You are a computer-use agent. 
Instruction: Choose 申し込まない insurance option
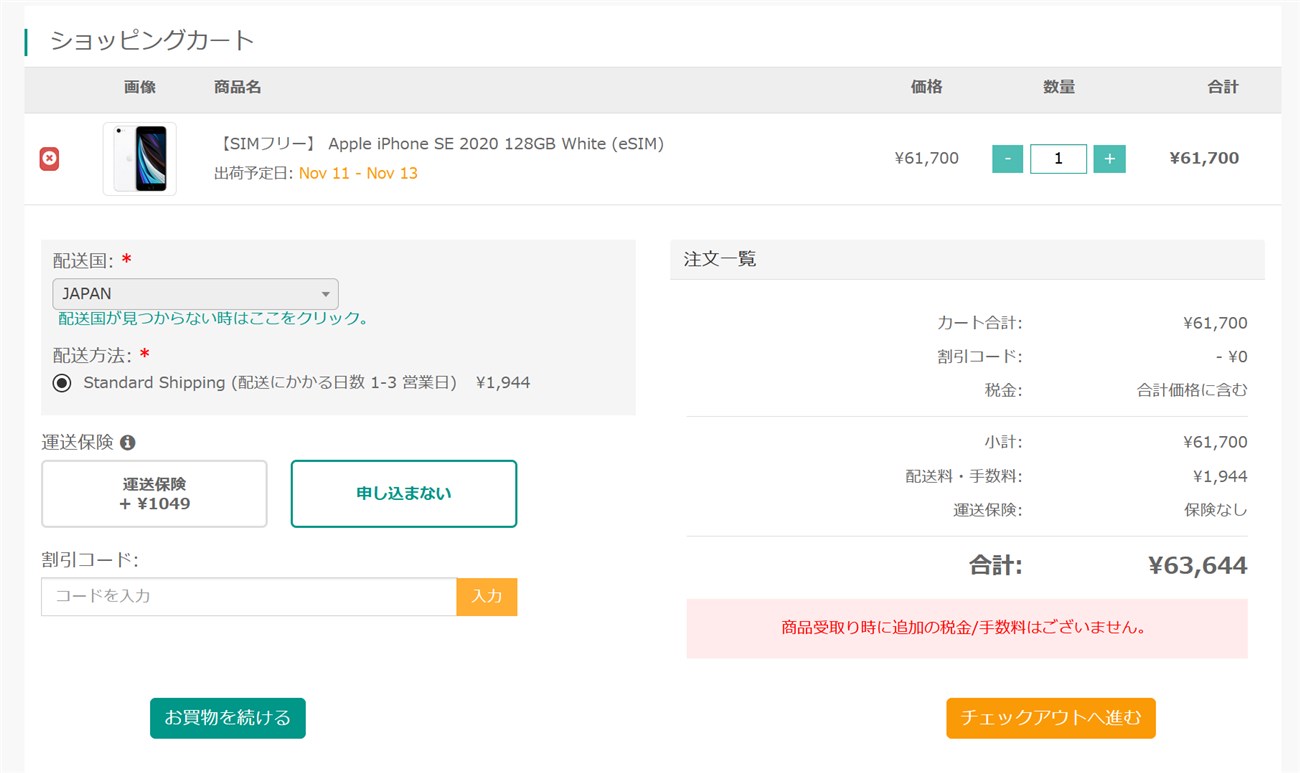pos(404,494)
